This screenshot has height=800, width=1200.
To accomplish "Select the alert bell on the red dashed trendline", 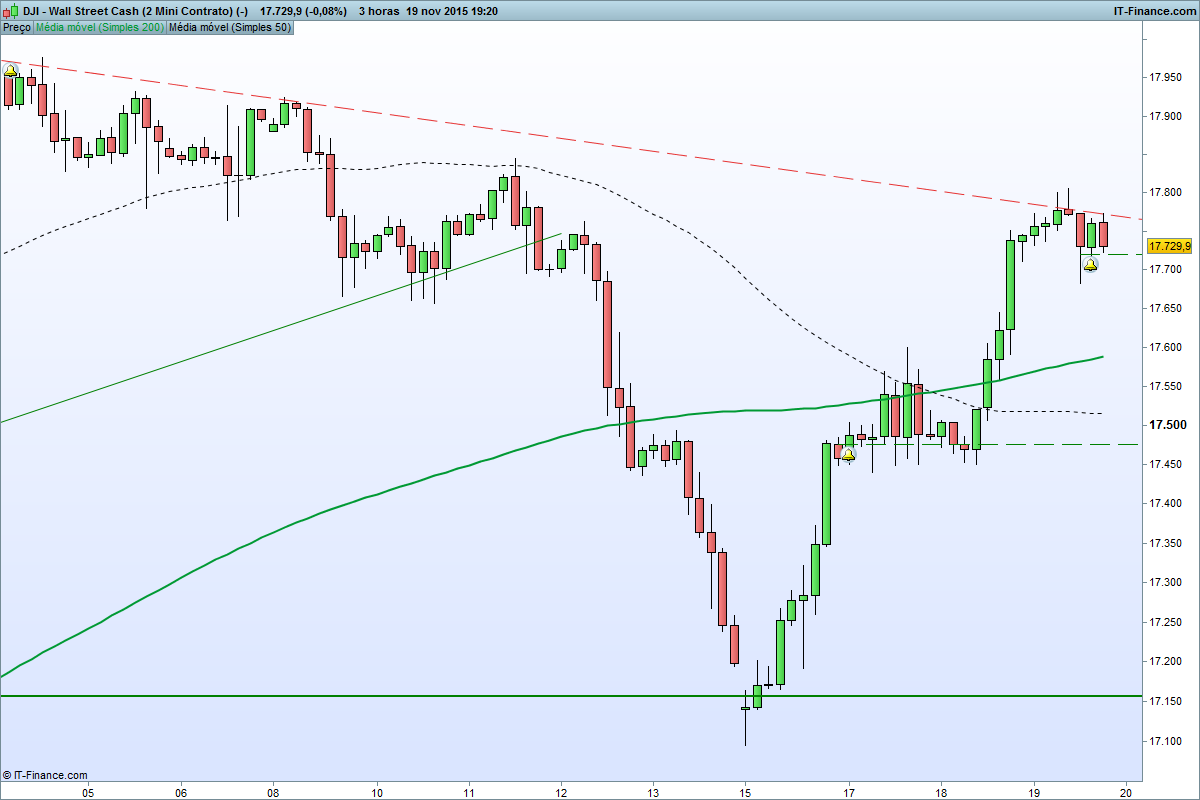I will pos(10,70).
